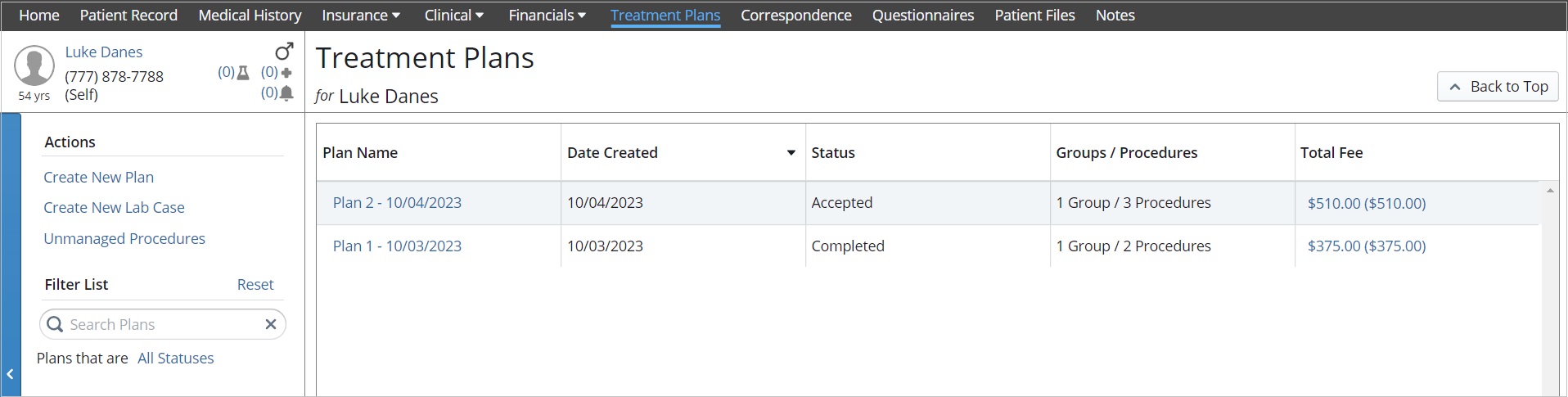Click the table scrollbar up arrow
The height and width of the screenshot is (397, 1568).
pos(1550,191)
